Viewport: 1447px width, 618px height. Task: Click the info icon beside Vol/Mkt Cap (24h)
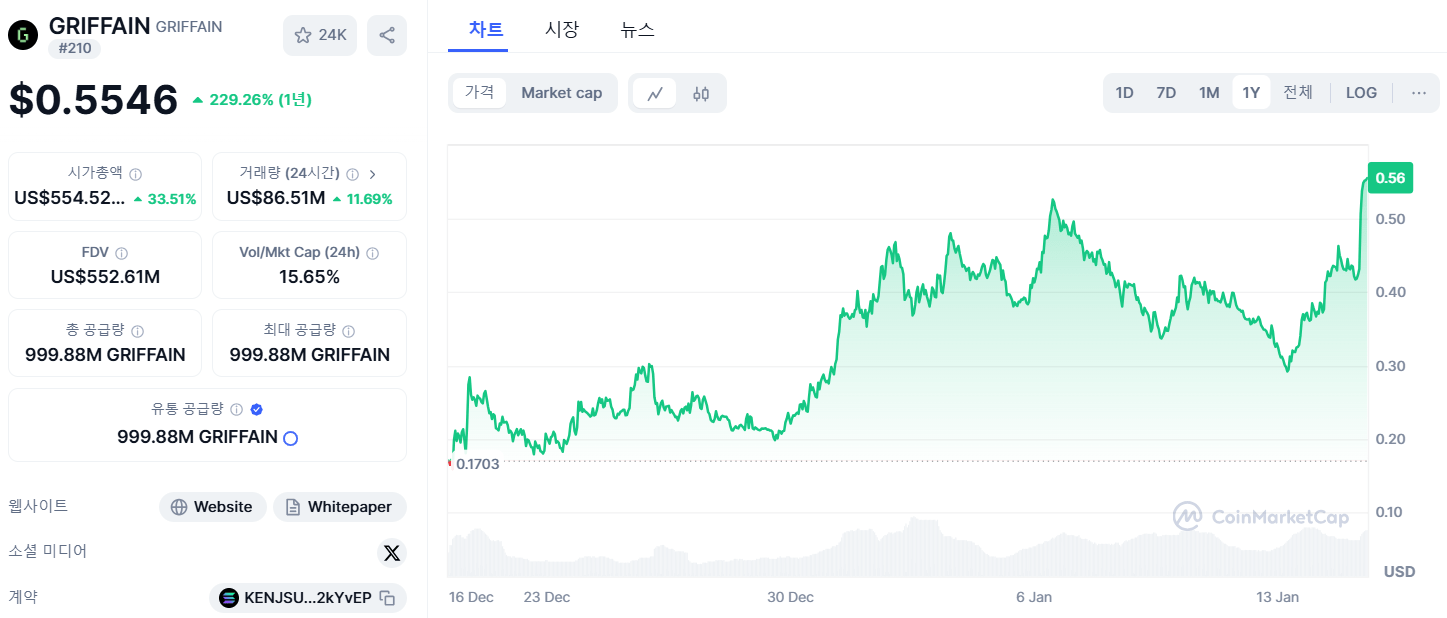pyautogui.click(x=371, y=252)
